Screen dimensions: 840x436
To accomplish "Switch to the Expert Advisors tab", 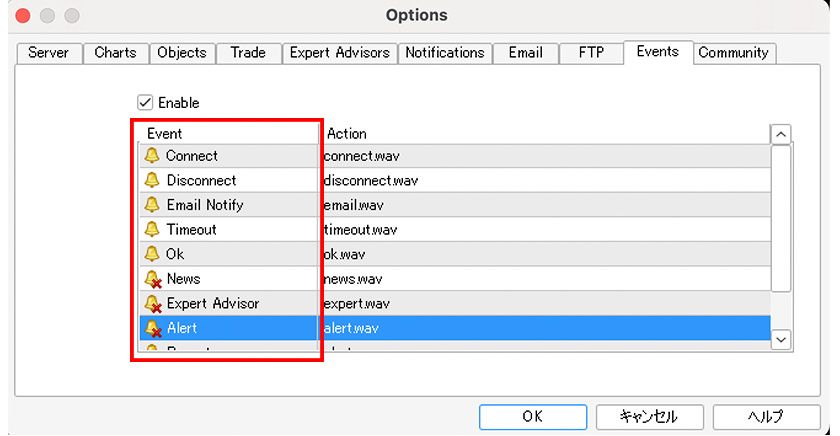I will [339, 53].
